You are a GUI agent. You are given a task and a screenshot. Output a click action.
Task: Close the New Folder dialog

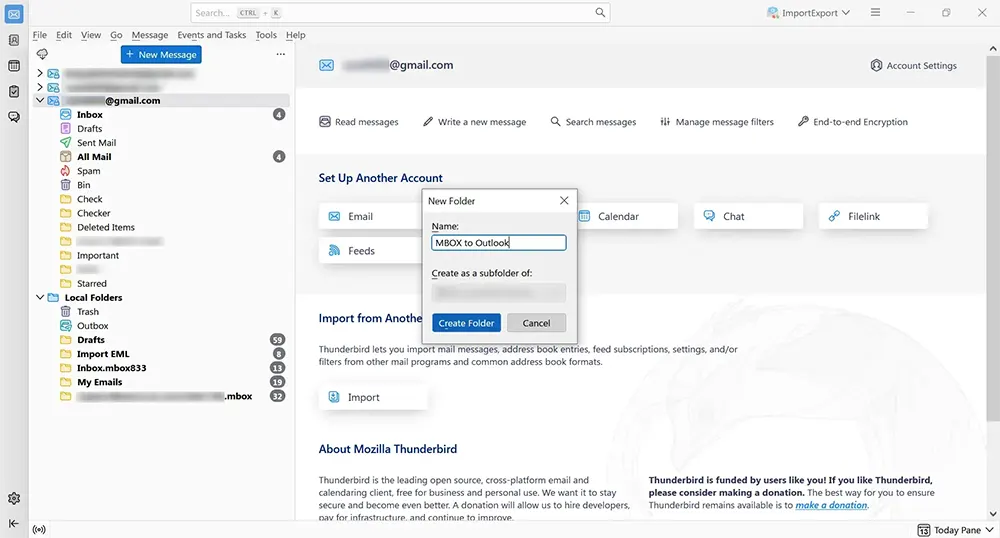[564, 201]
